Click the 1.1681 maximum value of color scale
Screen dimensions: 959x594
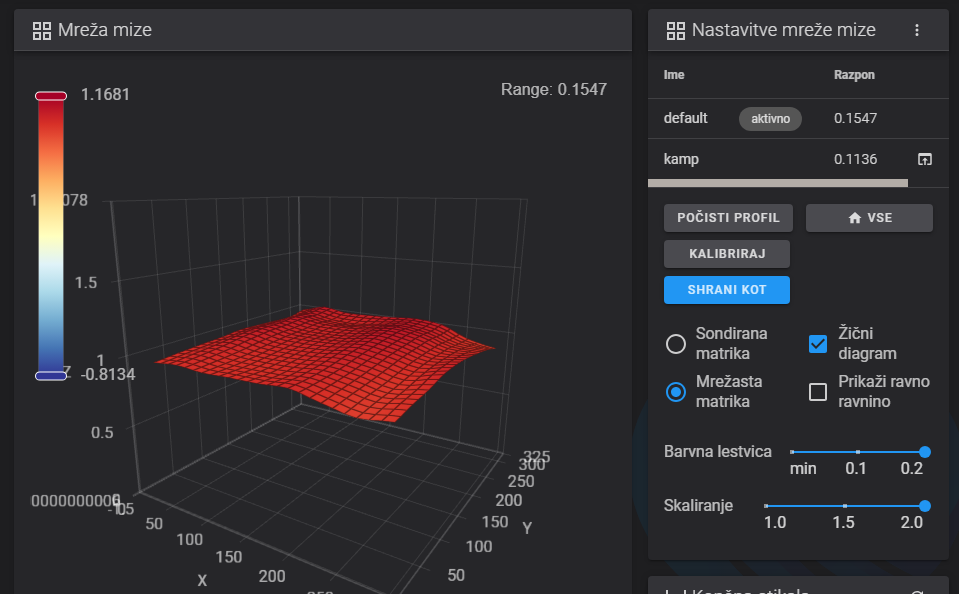pyautogui.click(x=105, y=94)
